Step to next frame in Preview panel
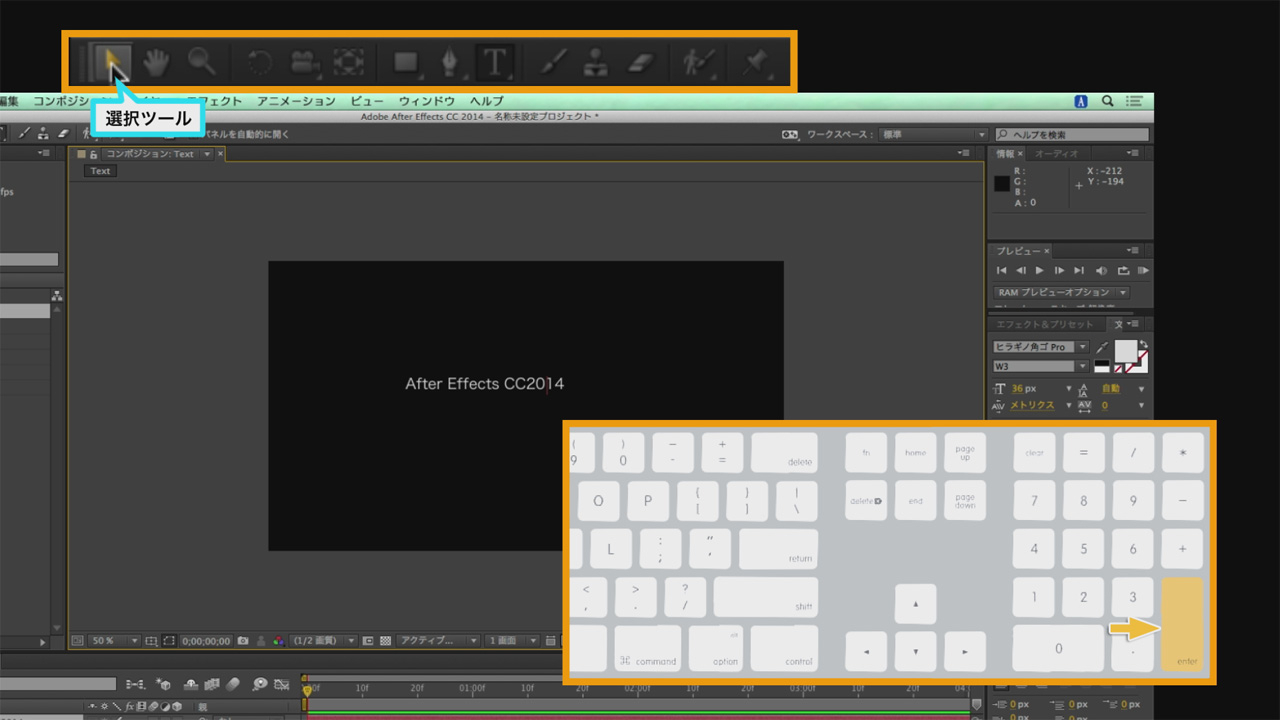1280x720 pixels. (x=1059, y=271)
